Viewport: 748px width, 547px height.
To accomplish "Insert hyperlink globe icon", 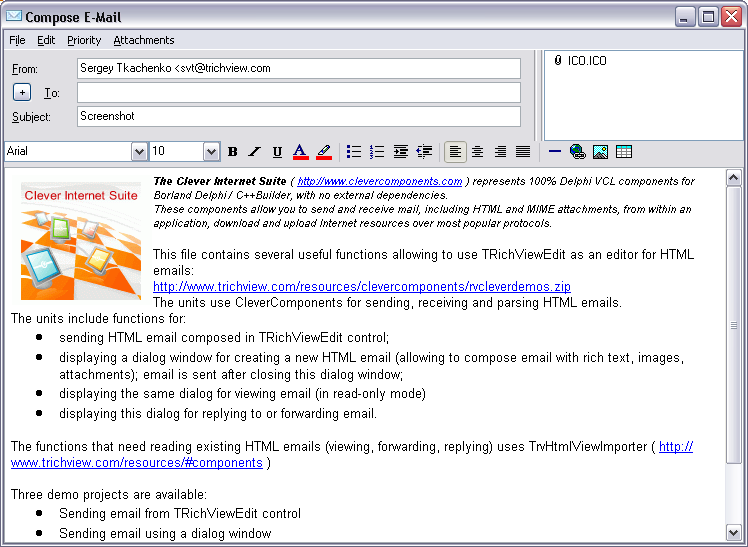I will [578, 152].
